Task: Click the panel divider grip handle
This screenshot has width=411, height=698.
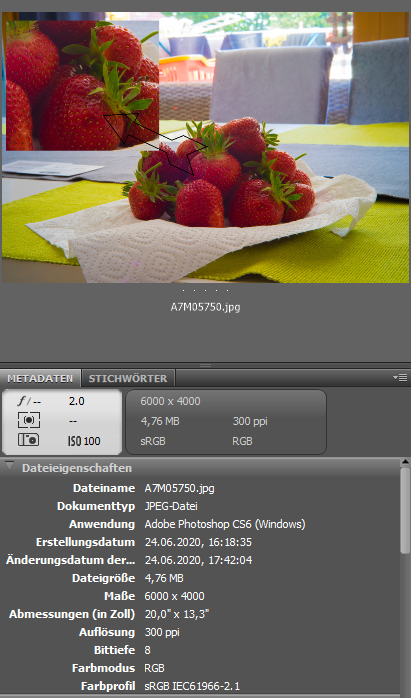Action: [205, 365]
